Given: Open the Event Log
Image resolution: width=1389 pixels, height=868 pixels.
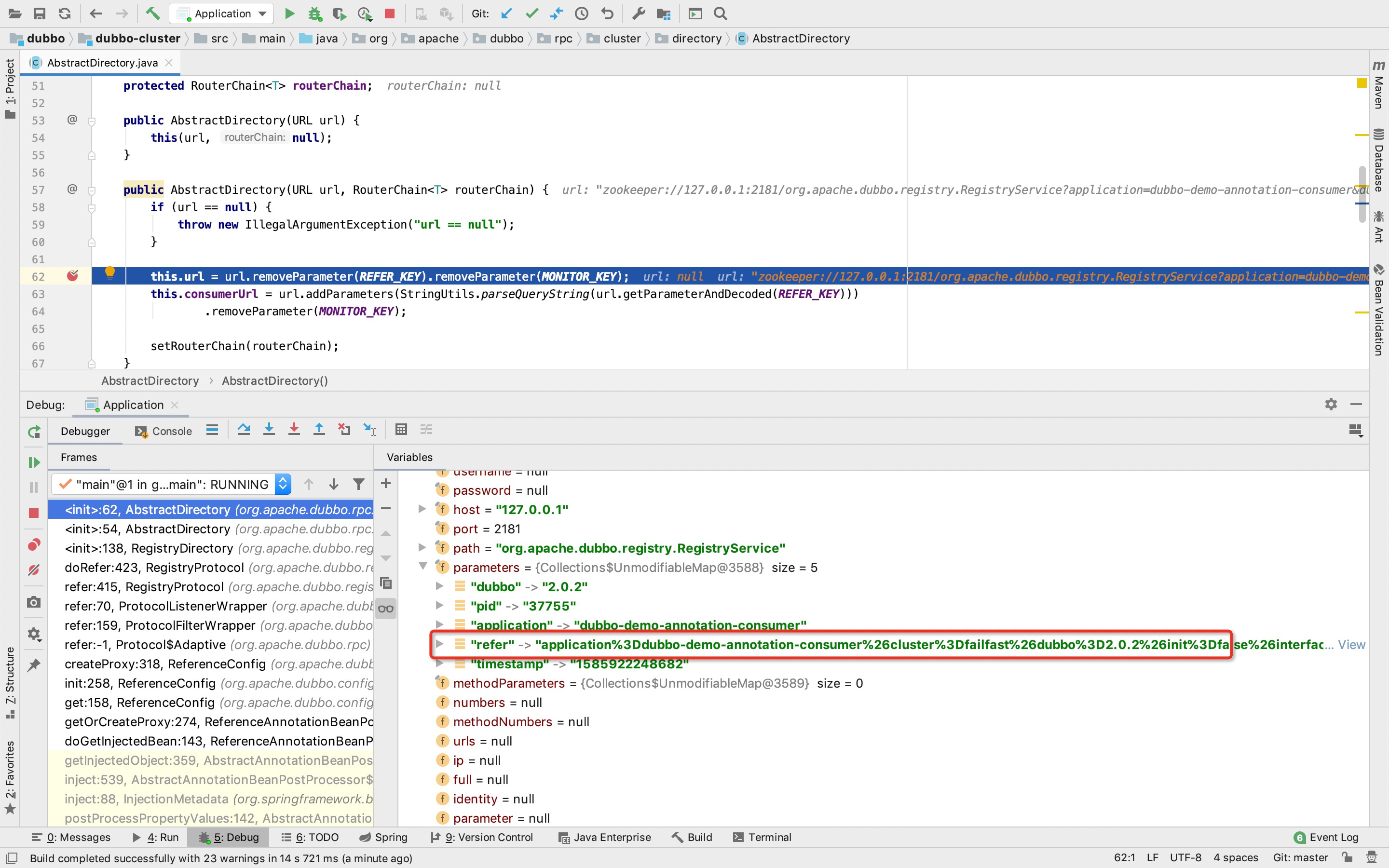Looking at the screenshot, I should click(1326, 837).
